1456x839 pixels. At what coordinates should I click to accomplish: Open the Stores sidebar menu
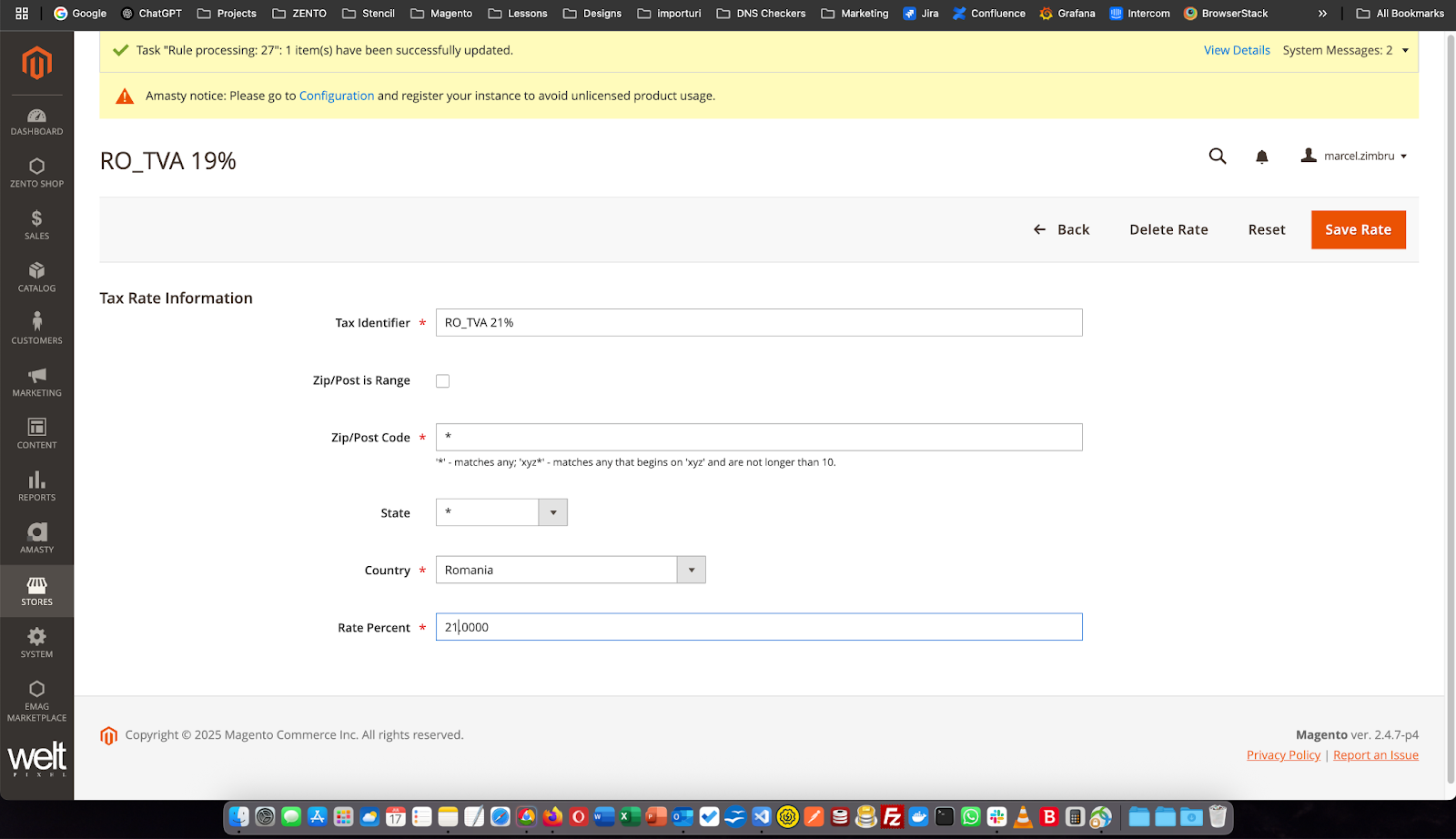[36, 591]
